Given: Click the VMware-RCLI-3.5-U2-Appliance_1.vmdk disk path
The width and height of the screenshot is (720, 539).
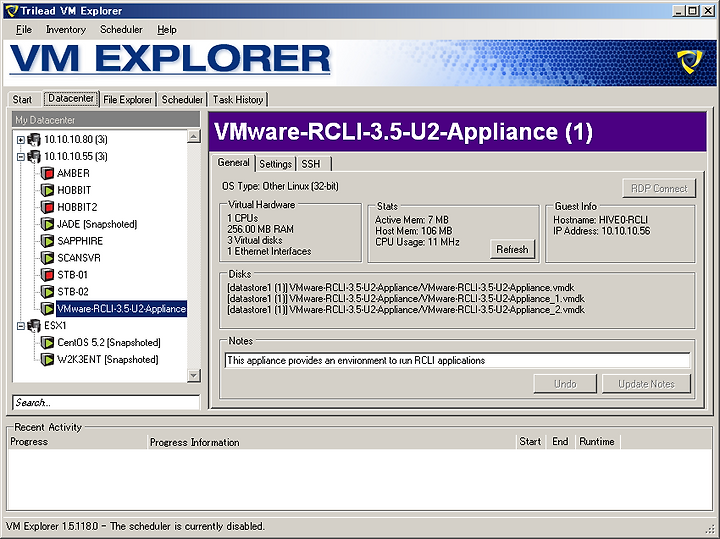Looking at the screenshot, I should 406,299.
